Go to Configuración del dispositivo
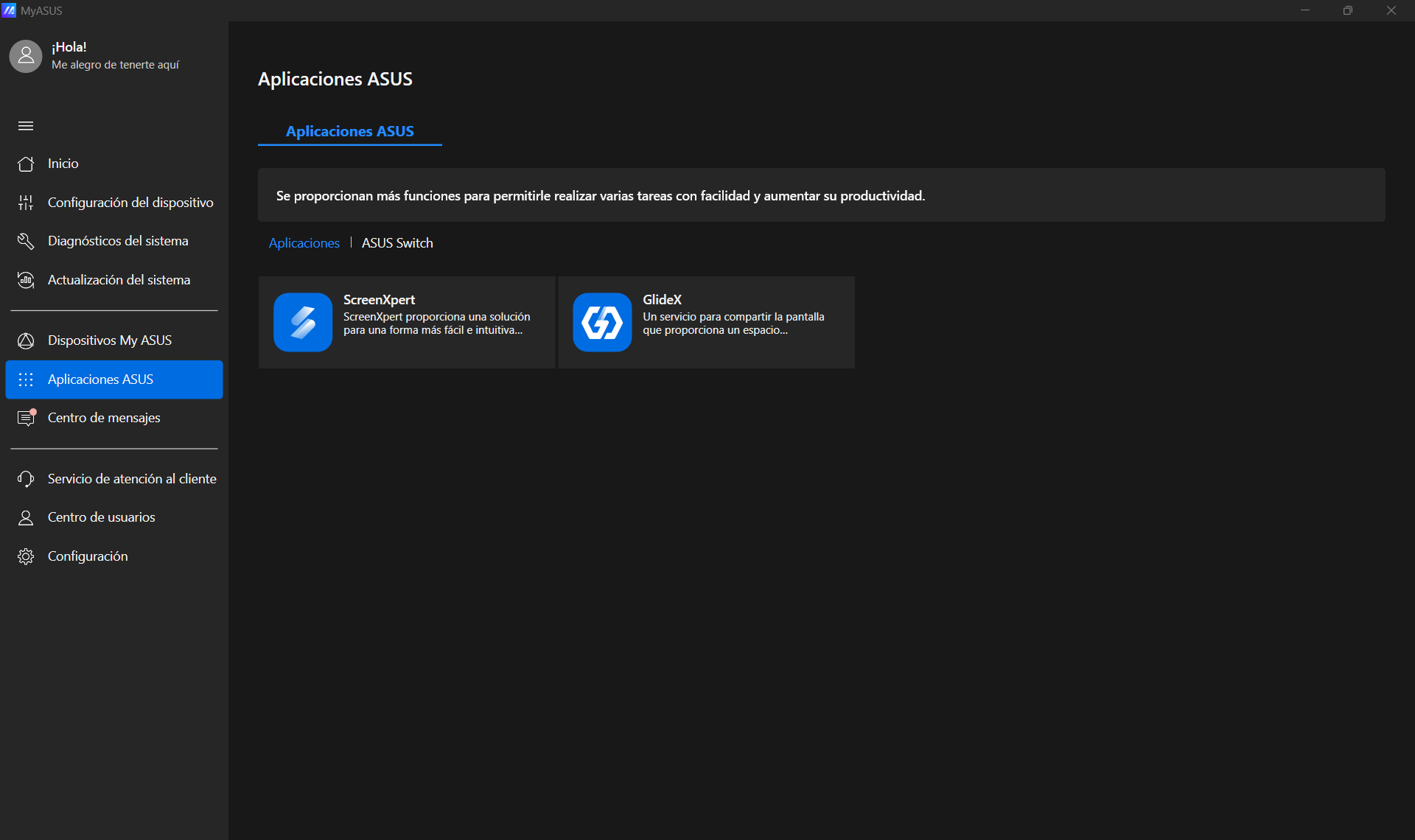 (114, 203)
